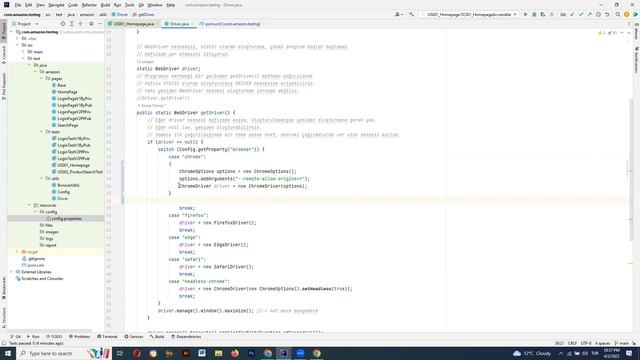This screenshot has height=360, width=640.
Task: Select HomePage class in project tree
Action: click(x=67, y=92)
